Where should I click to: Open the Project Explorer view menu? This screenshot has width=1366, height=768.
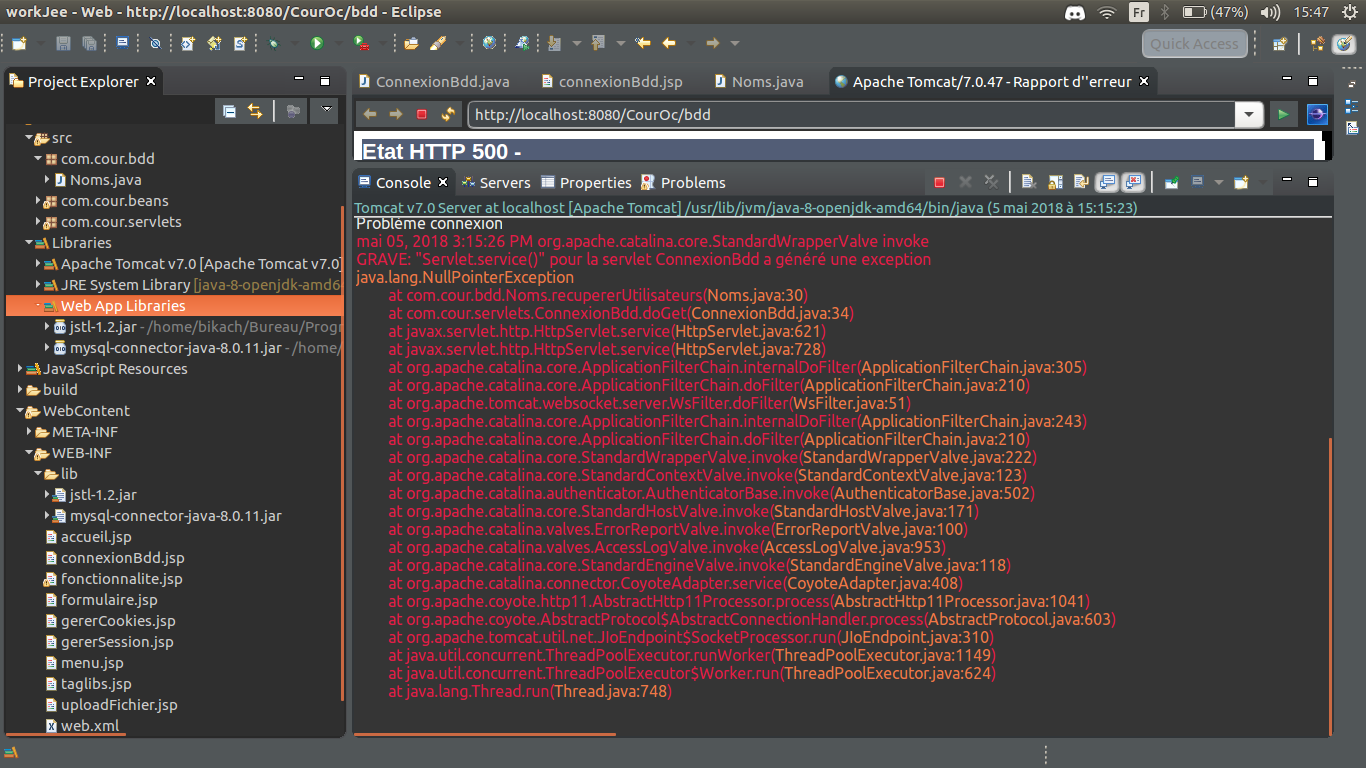coord(327,111)
